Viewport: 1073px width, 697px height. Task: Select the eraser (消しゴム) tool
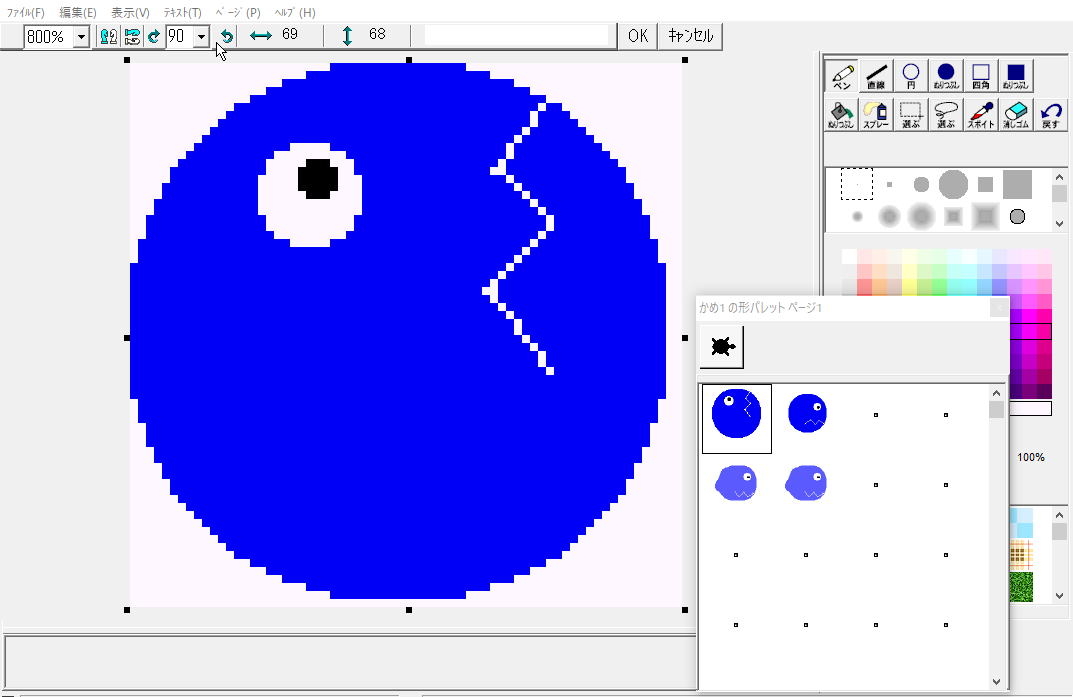point(1016,114)
